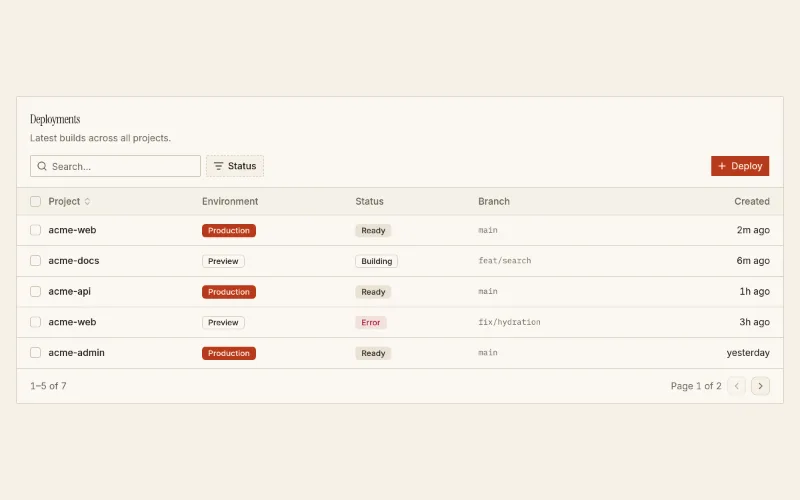This screenshot has width=800, height=500.
Task: Focus the Search input field
Action: tap(115, 166)
